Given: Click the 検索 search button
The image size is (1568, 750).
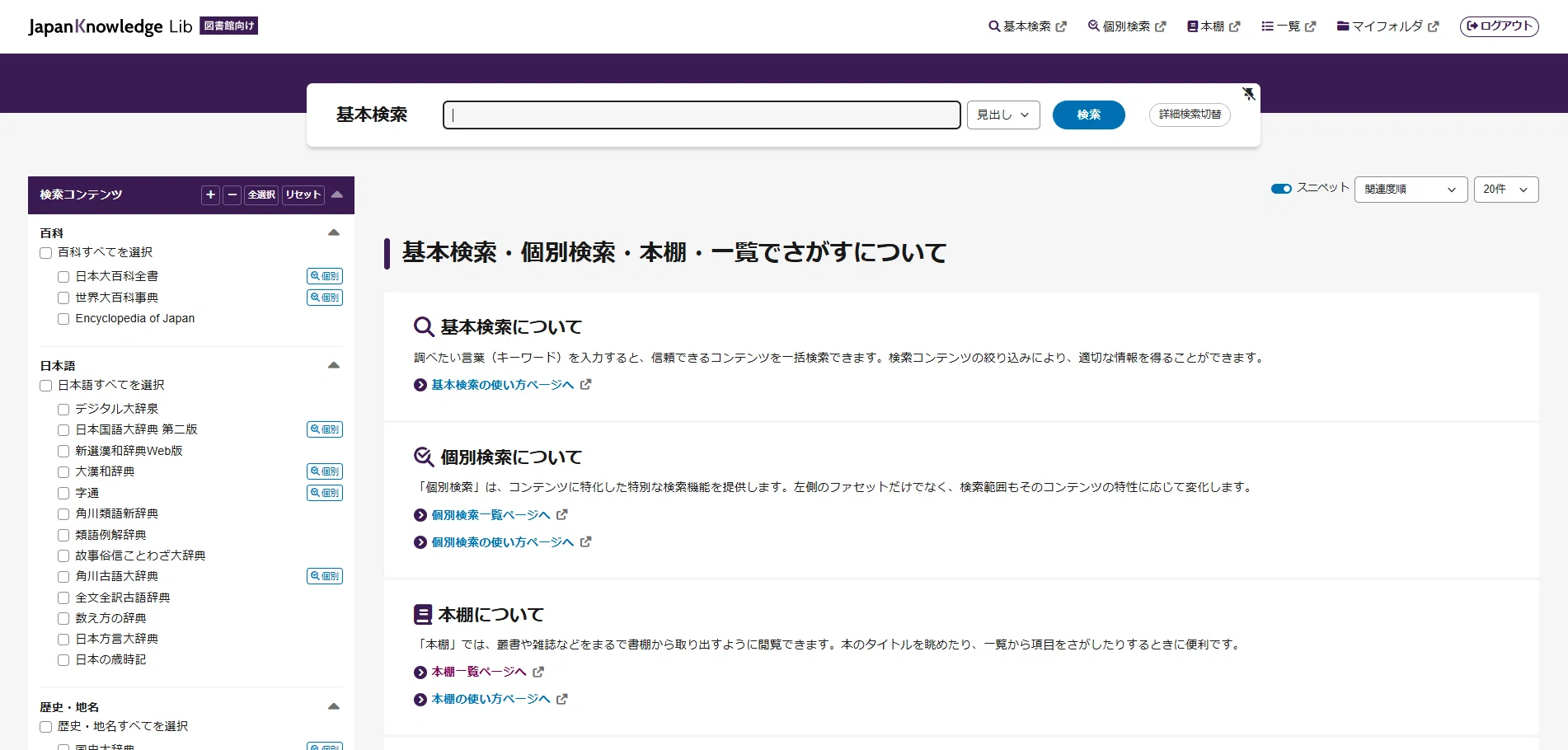Looking at the screenshot, I should [x=1088, y=115].
